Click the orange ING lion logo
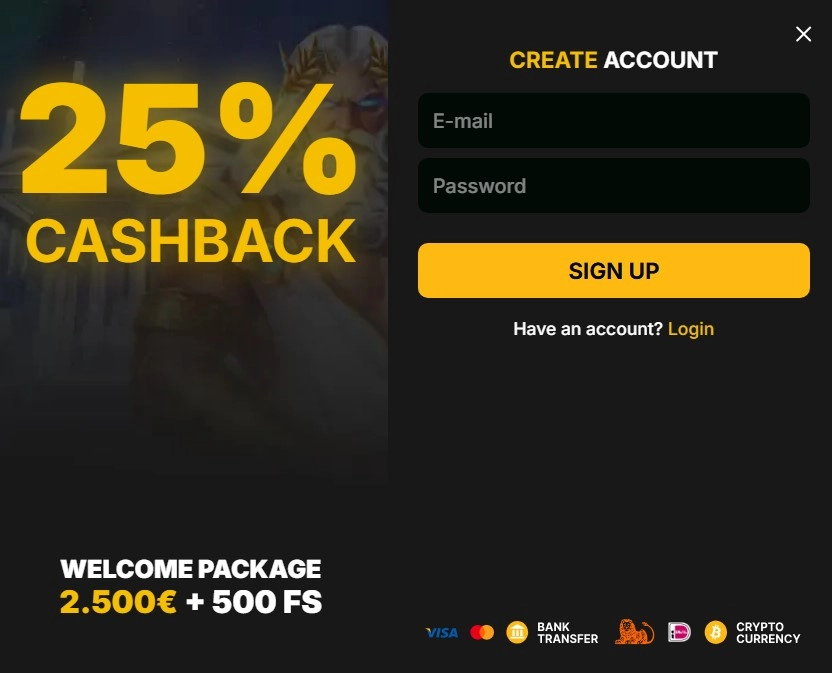This screenshot has width=832, height=673. click(634, 632)
